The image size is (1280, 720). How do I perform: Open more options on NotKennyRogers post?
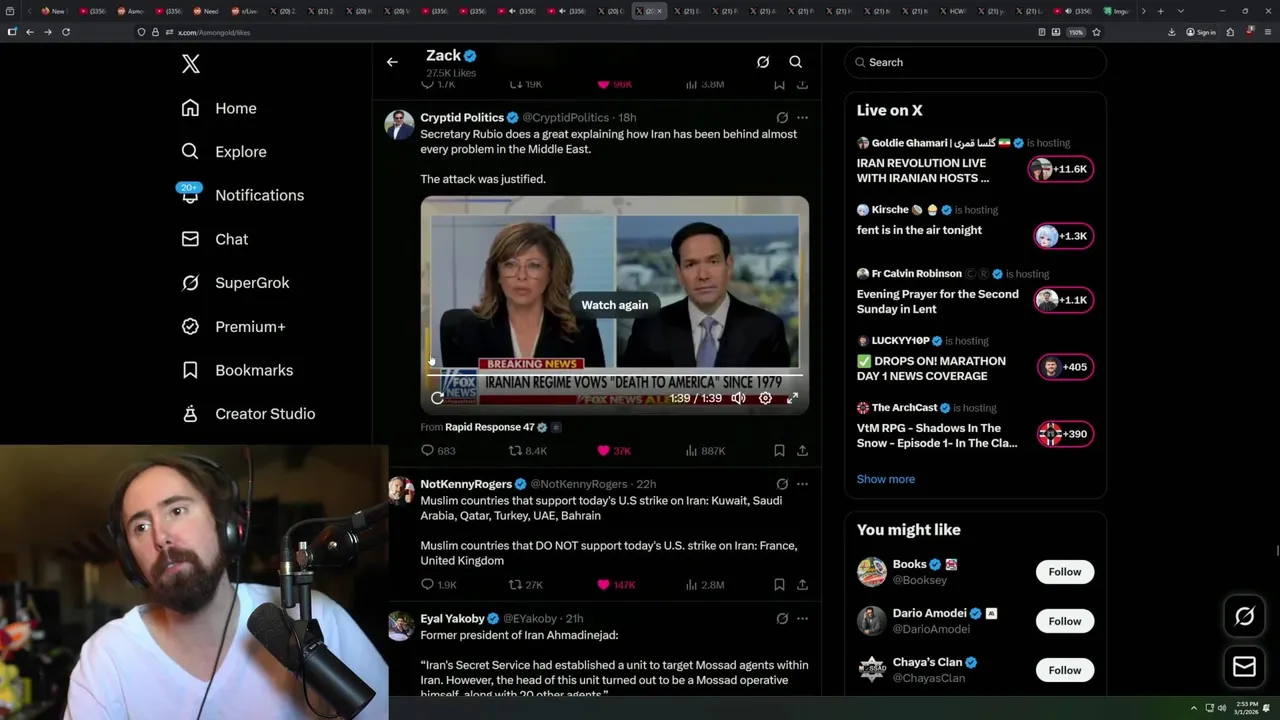pos(802,484)
